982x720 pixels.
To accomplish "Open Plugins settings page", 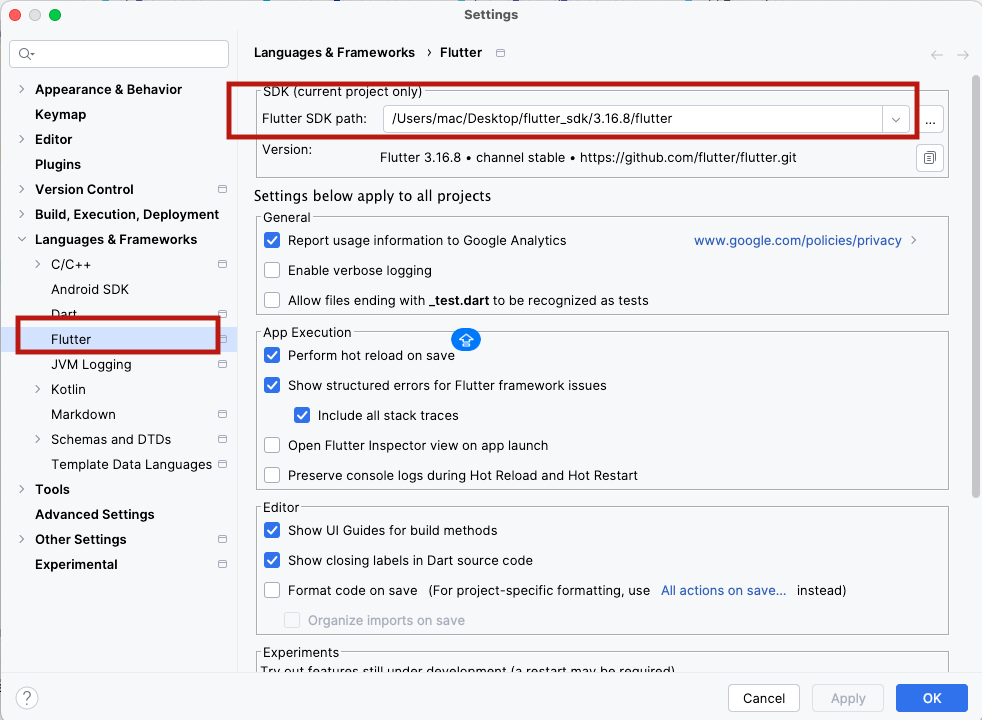I will (x=58, y=165).
